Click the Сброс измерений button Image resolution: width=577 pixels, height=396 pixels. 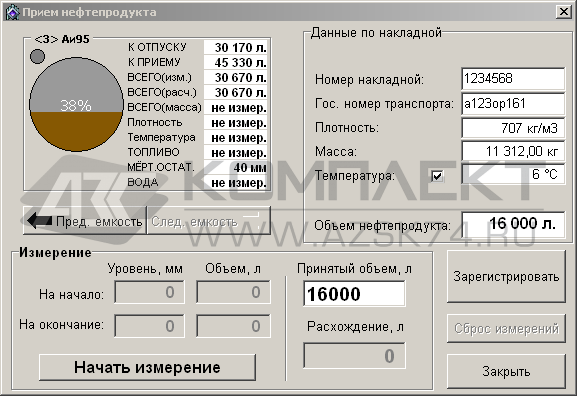pos(506,328)
